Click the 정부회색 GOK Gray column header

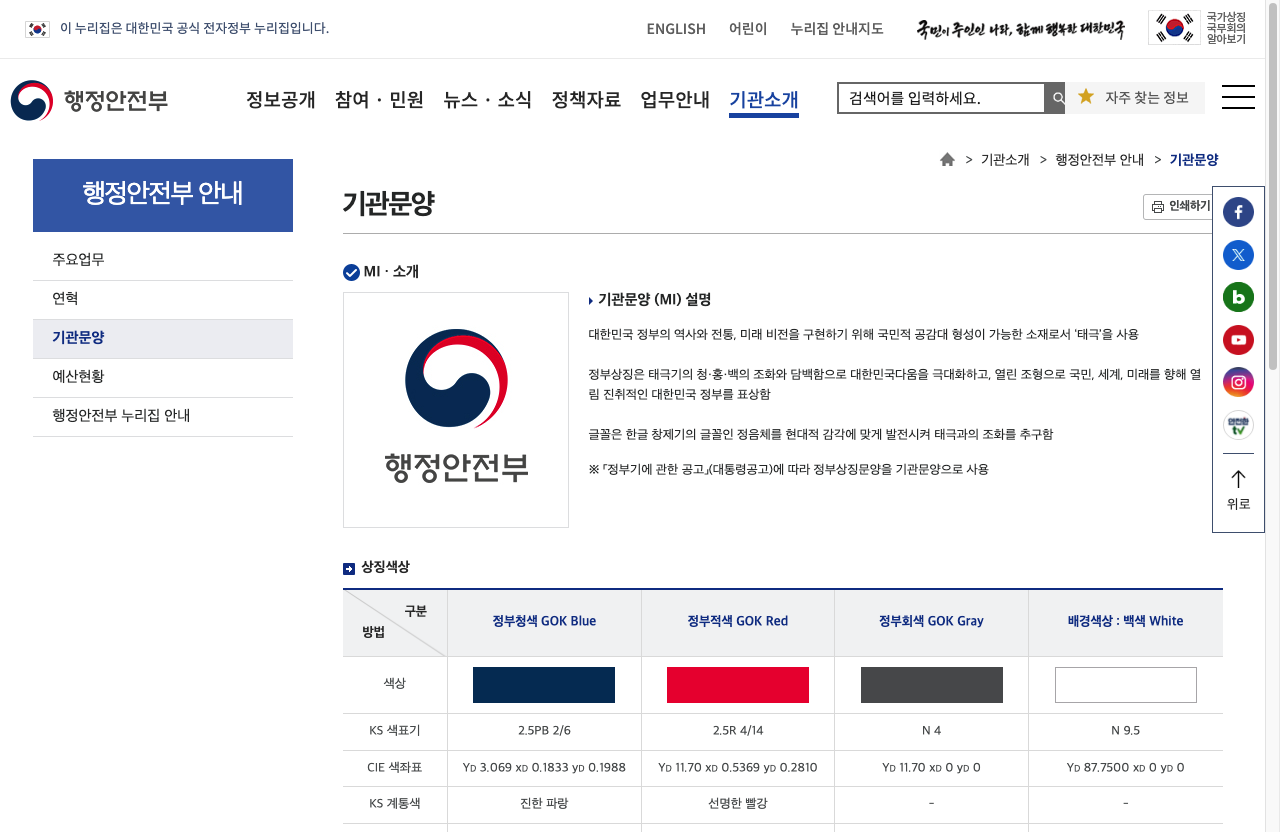tap(932, 621)
